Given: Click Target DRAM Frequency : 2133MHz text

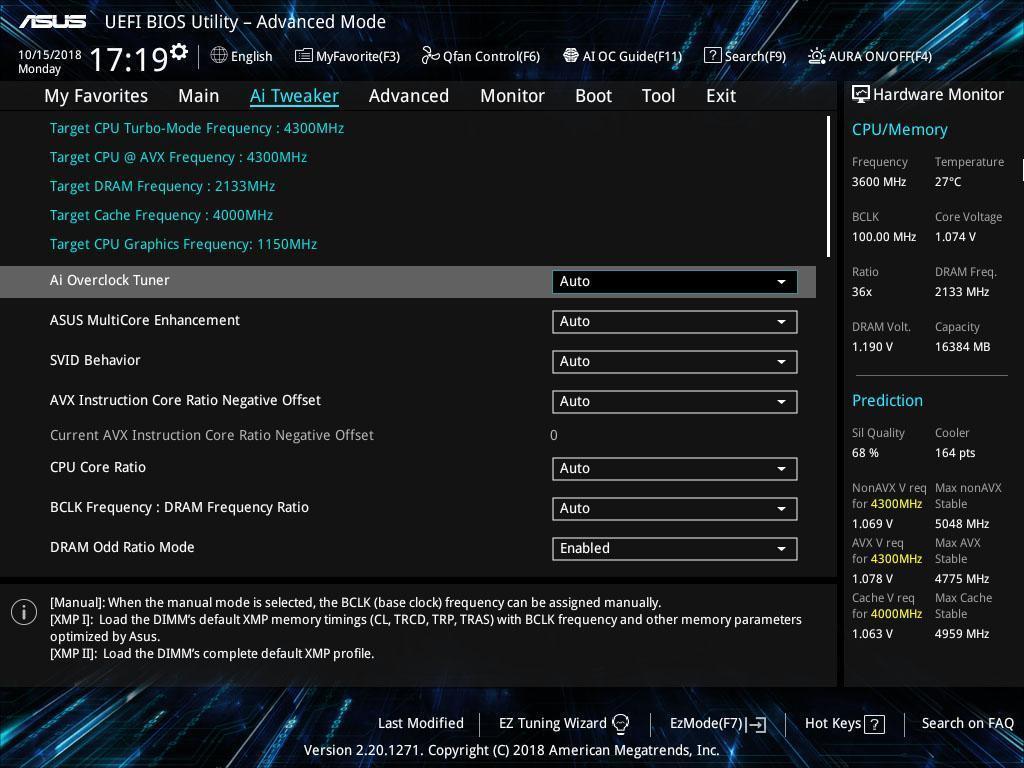Looking at the screenshot, I should tap(162, 186).
